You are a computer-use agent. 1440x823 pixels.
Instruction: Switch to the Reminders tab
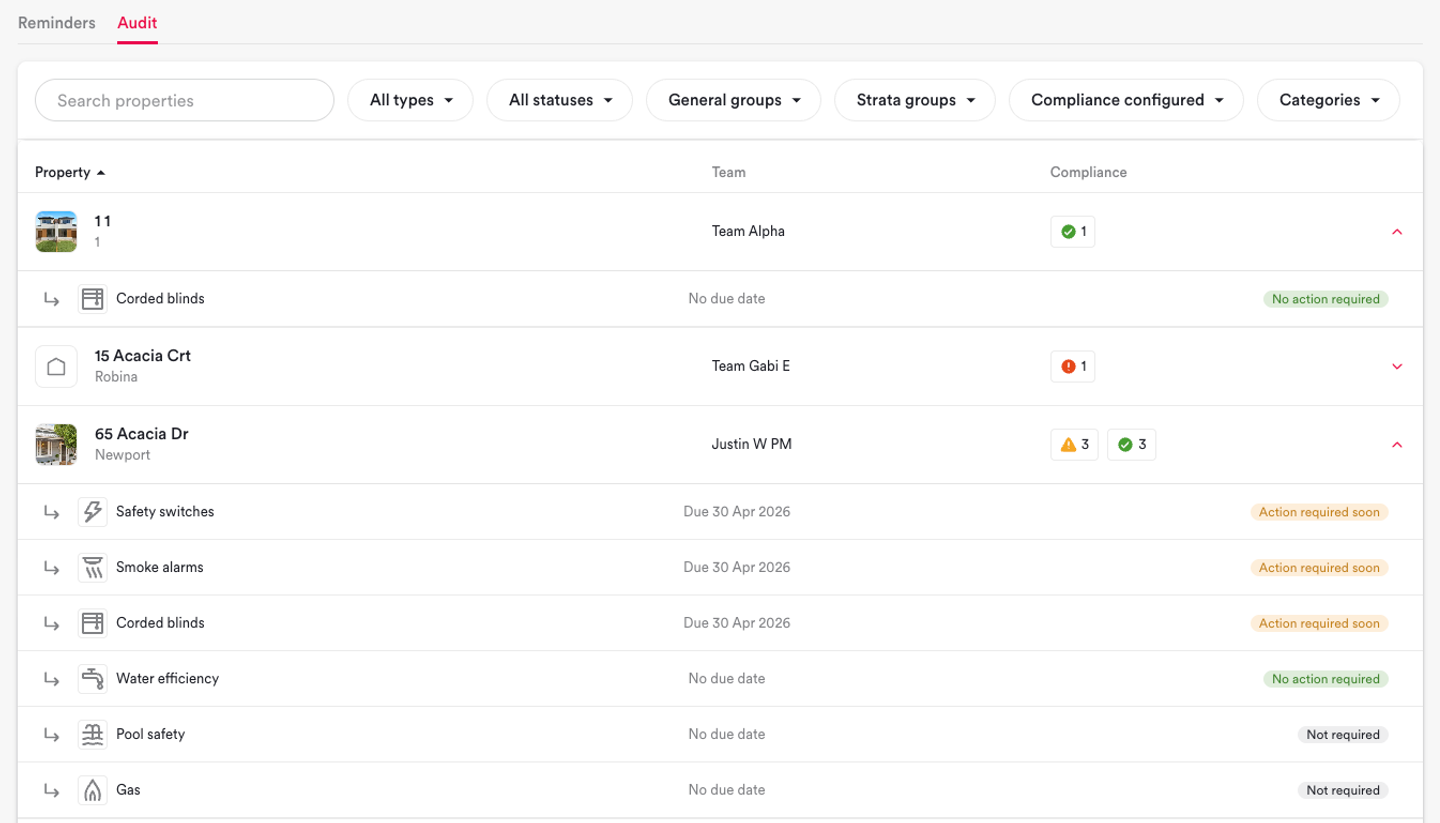[57, 23]
